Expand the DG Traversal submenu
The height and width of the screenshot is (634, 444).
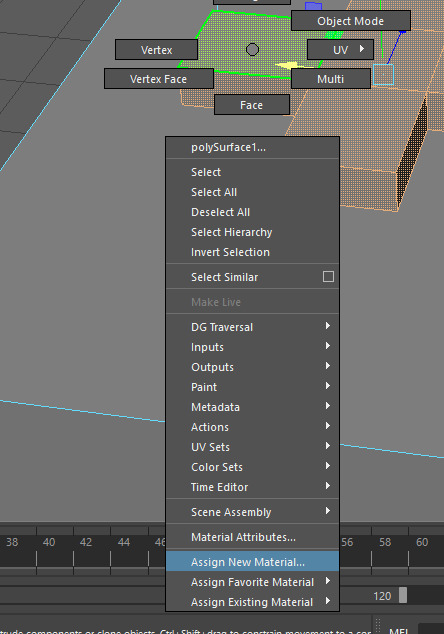click(x=252, y=327)
